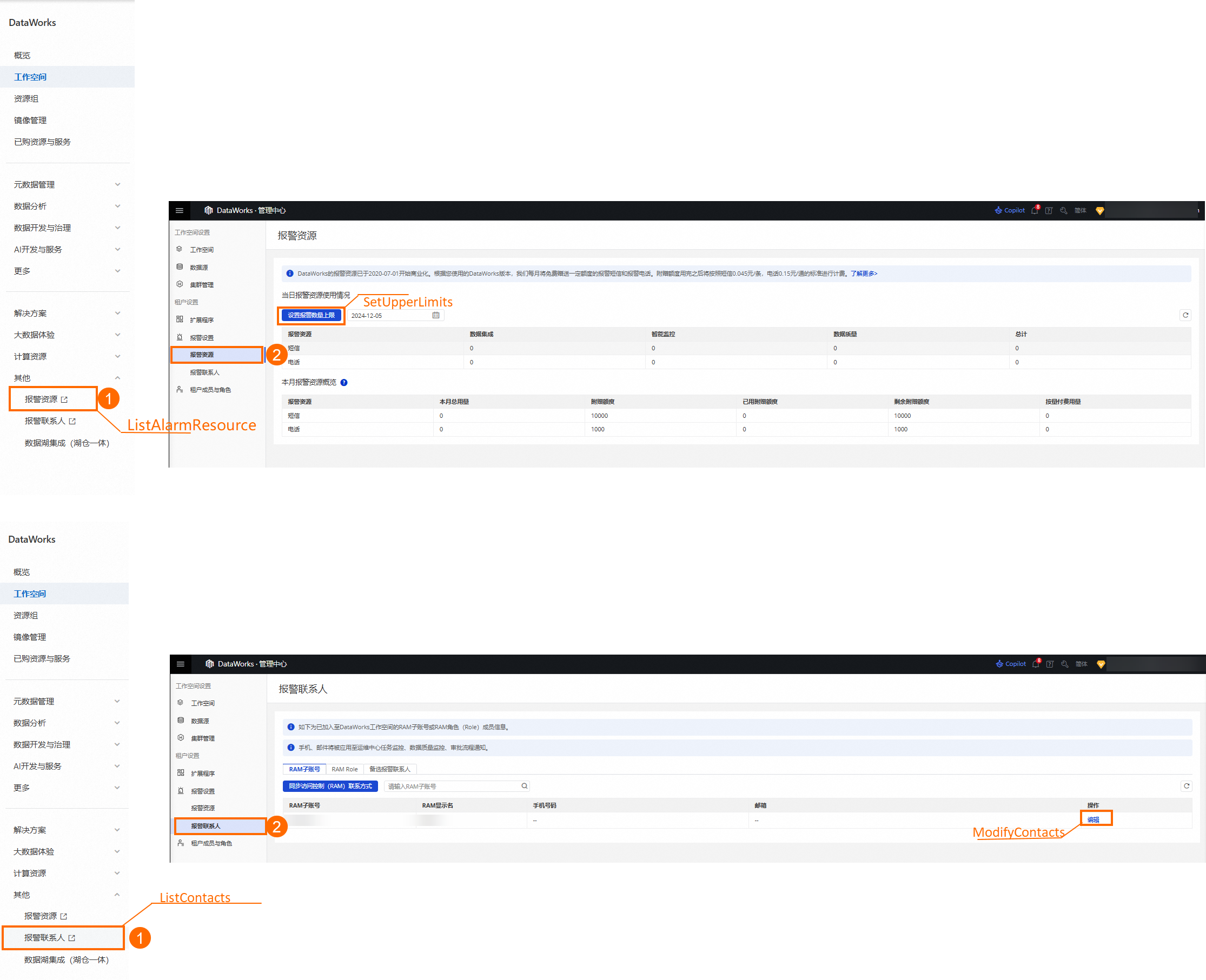Expand 数据分析 in sidebar beside 报警资源 page
The image size is (1206, 980).
(117, 206)
